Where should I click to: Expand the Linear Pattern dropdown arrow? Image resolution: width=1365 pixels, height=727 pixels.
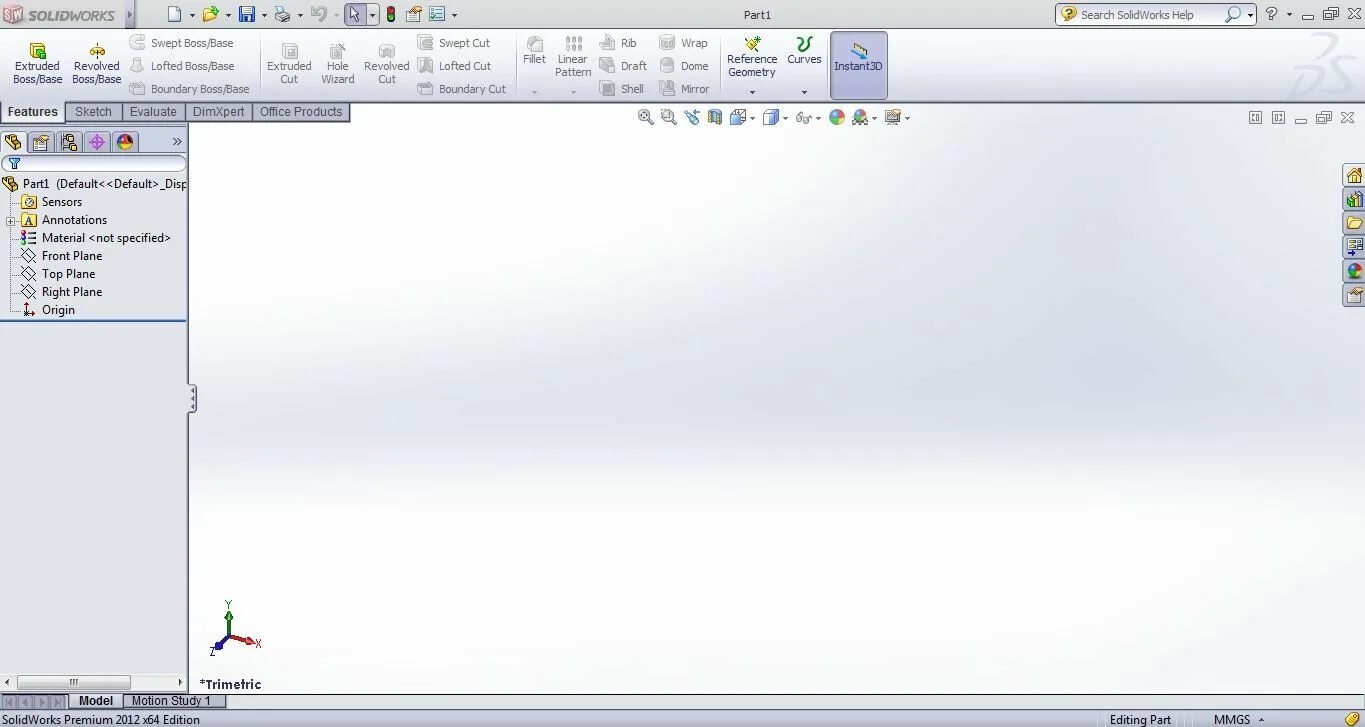[573, 92]
